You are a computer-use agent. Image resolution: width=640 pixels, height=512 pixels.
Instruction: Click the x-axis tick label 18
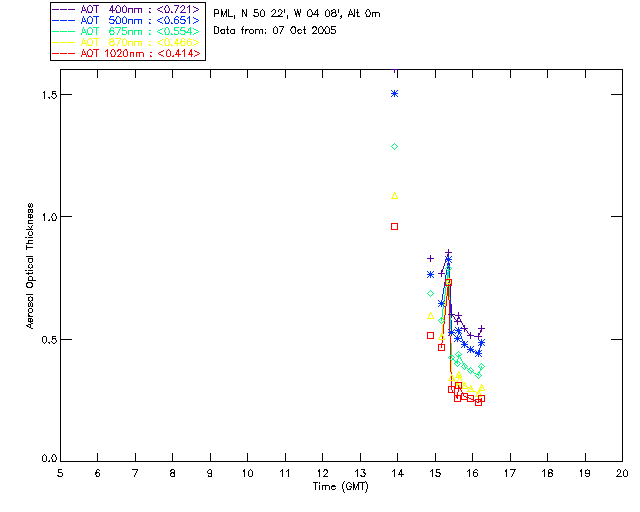pyautogui.click(x=547, y=473)
